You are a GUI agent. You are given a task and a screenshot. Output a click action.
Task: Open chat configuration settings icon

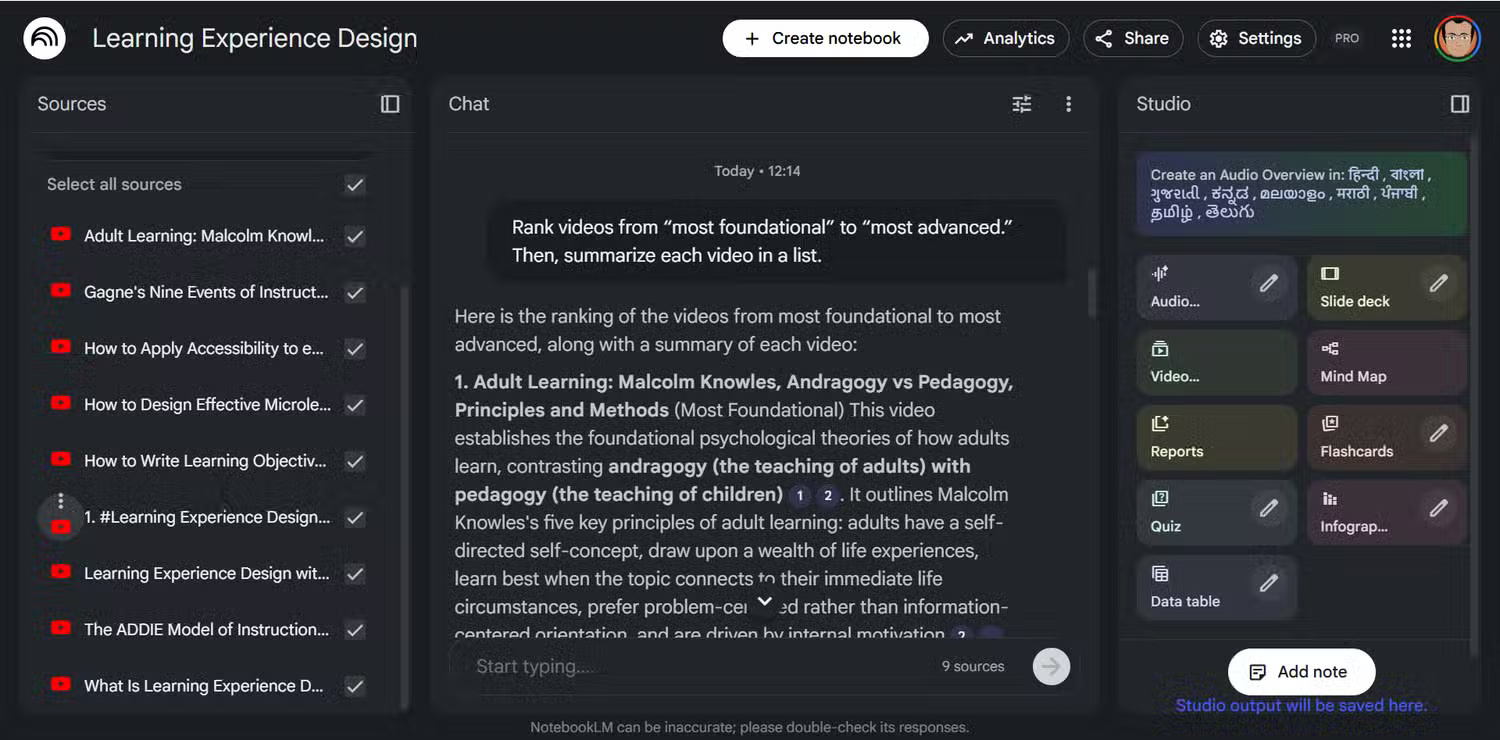(1021, 104)
